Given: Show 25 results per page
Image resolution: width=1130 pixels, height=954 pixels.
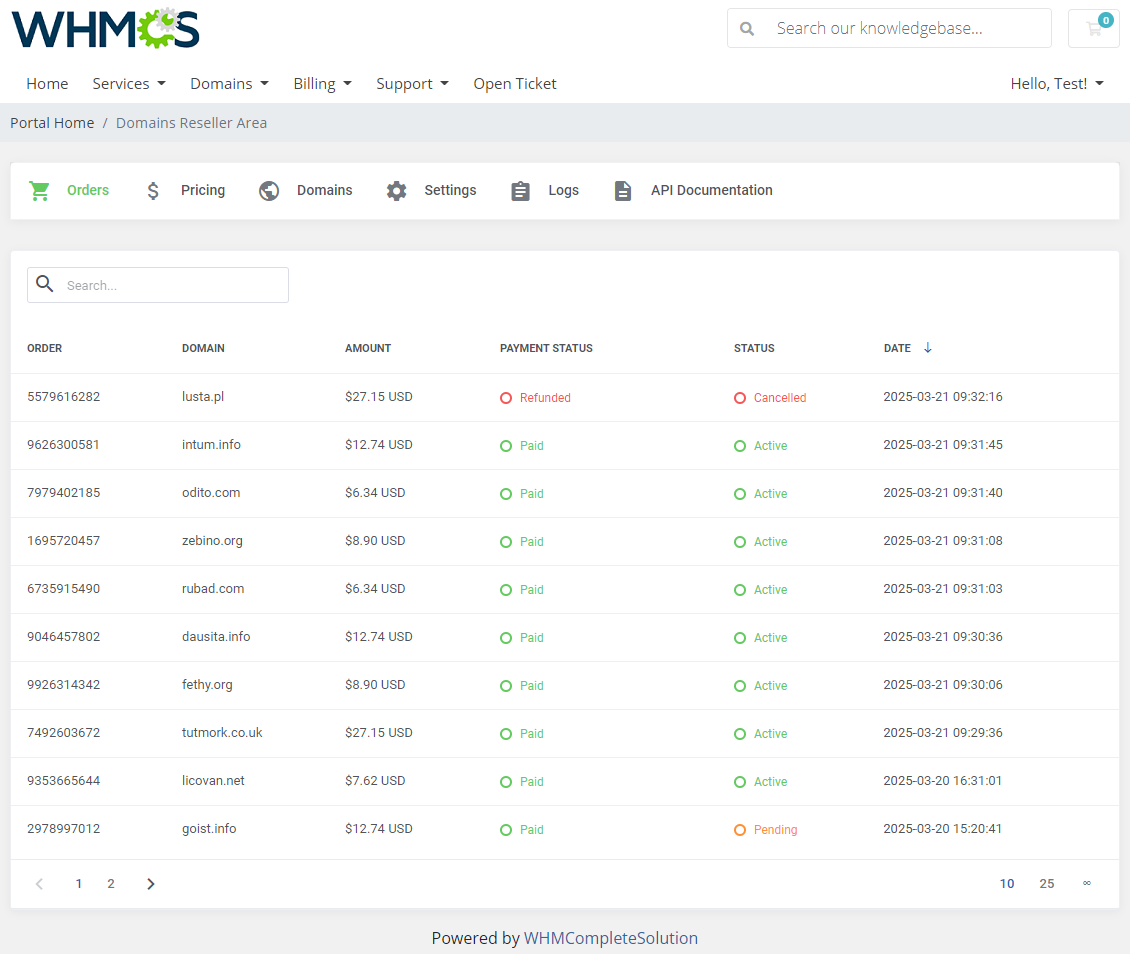Looking at the screenshot, I should pyautogui.click(x=1047, y=883).
